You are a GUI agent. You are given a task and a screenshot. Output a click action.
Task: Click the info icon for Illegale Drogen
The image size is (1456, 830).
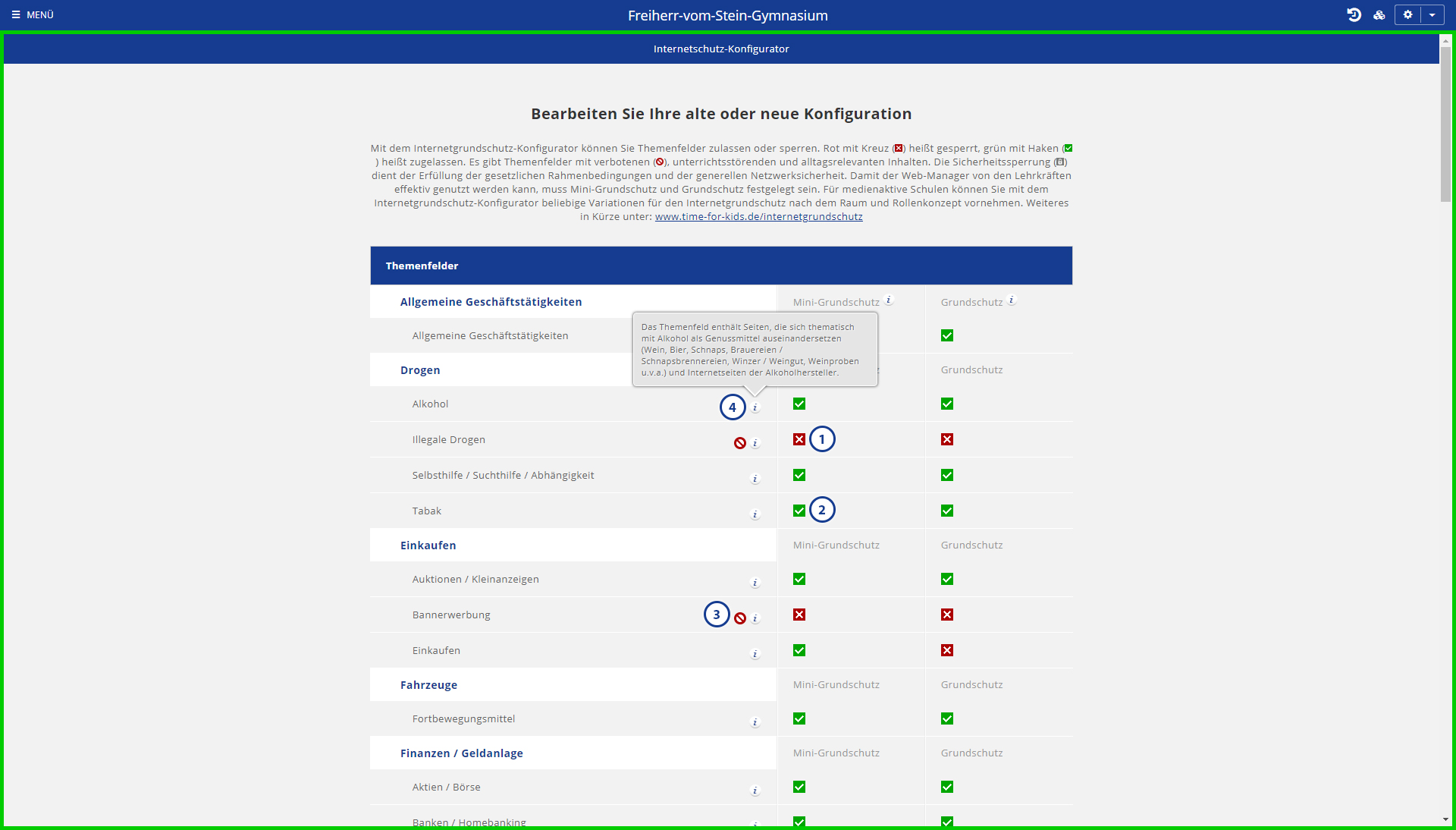pyautogui.click(x=755, y=443)
